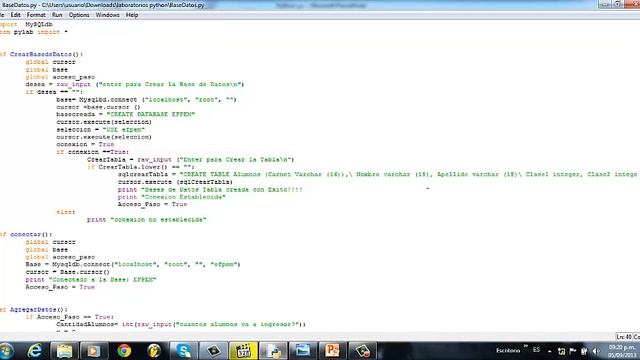Click the dark diamond icon right of Skype
This screenshot has width=640, height=360.
tap(213, 351)
